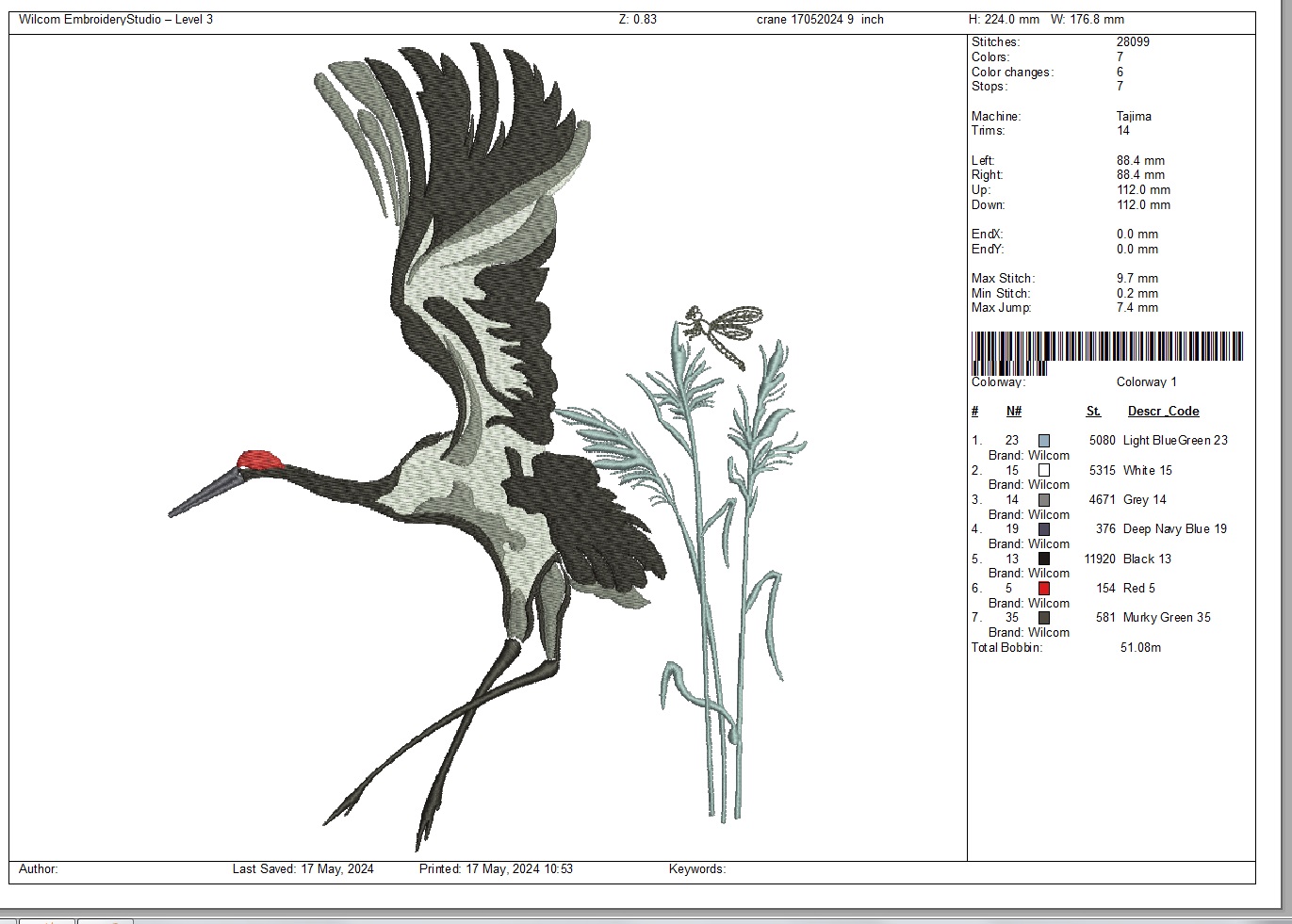Pick the Grey 14 thread swatch
Screen dimensions: 1292x924
1044,500
